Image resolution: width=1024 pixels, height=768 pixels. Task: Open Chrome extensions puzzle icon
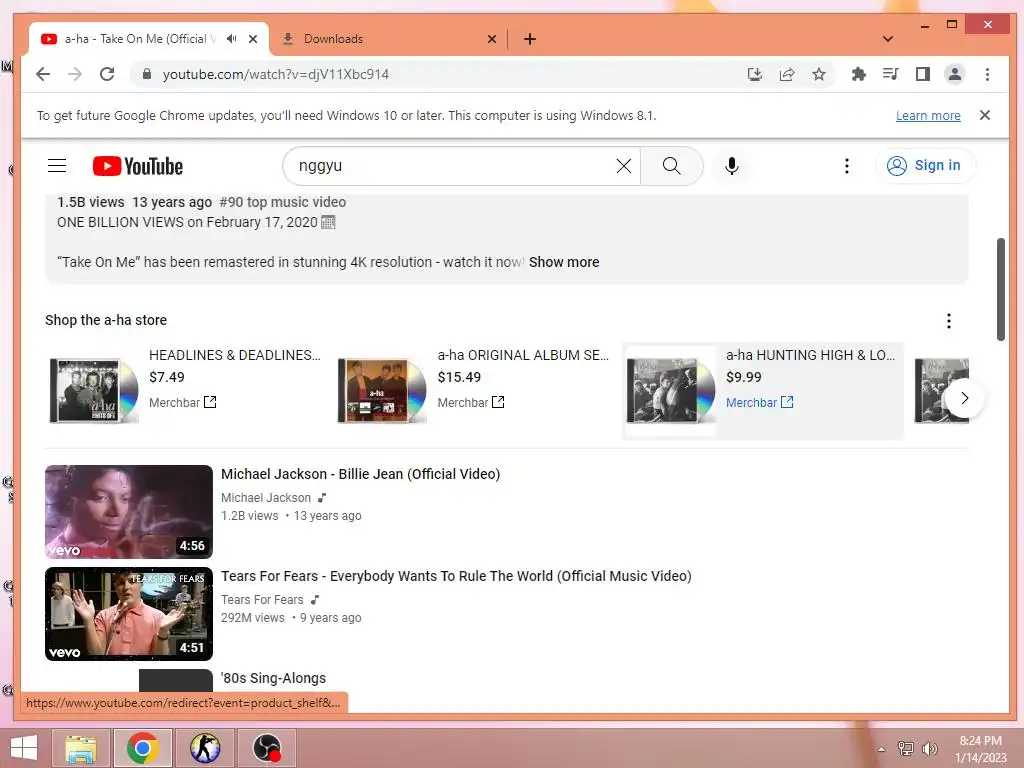pos(859,74)
